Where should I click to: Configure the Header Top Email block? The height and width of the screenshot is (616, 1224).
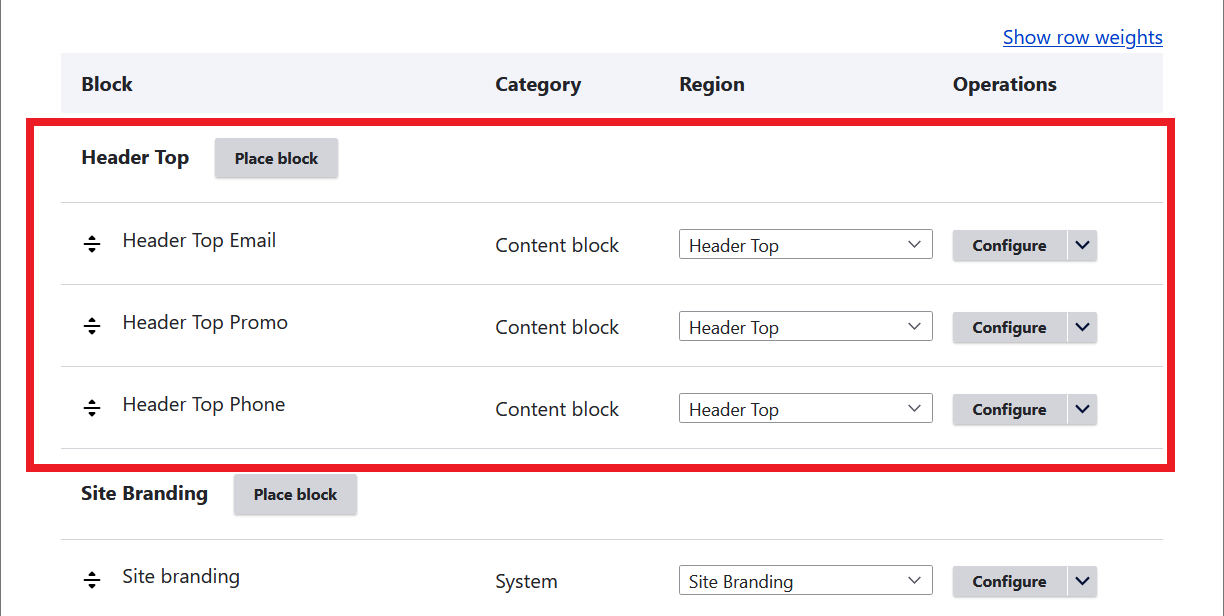(x=1009, y=245)
